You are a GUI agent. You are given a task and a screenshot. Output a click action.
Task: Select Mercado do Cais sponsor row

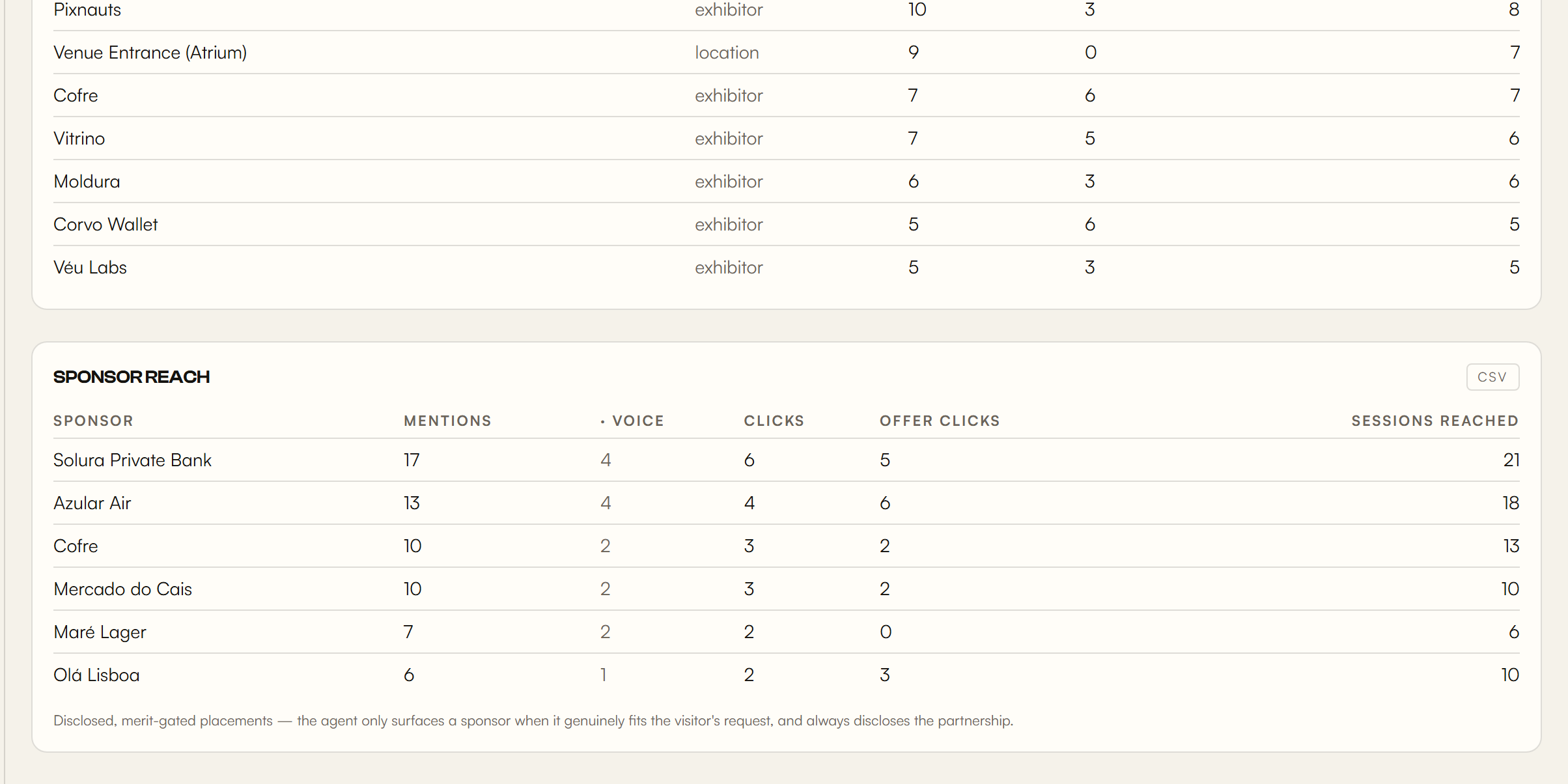pyautogui.click(x=786, y=589)
